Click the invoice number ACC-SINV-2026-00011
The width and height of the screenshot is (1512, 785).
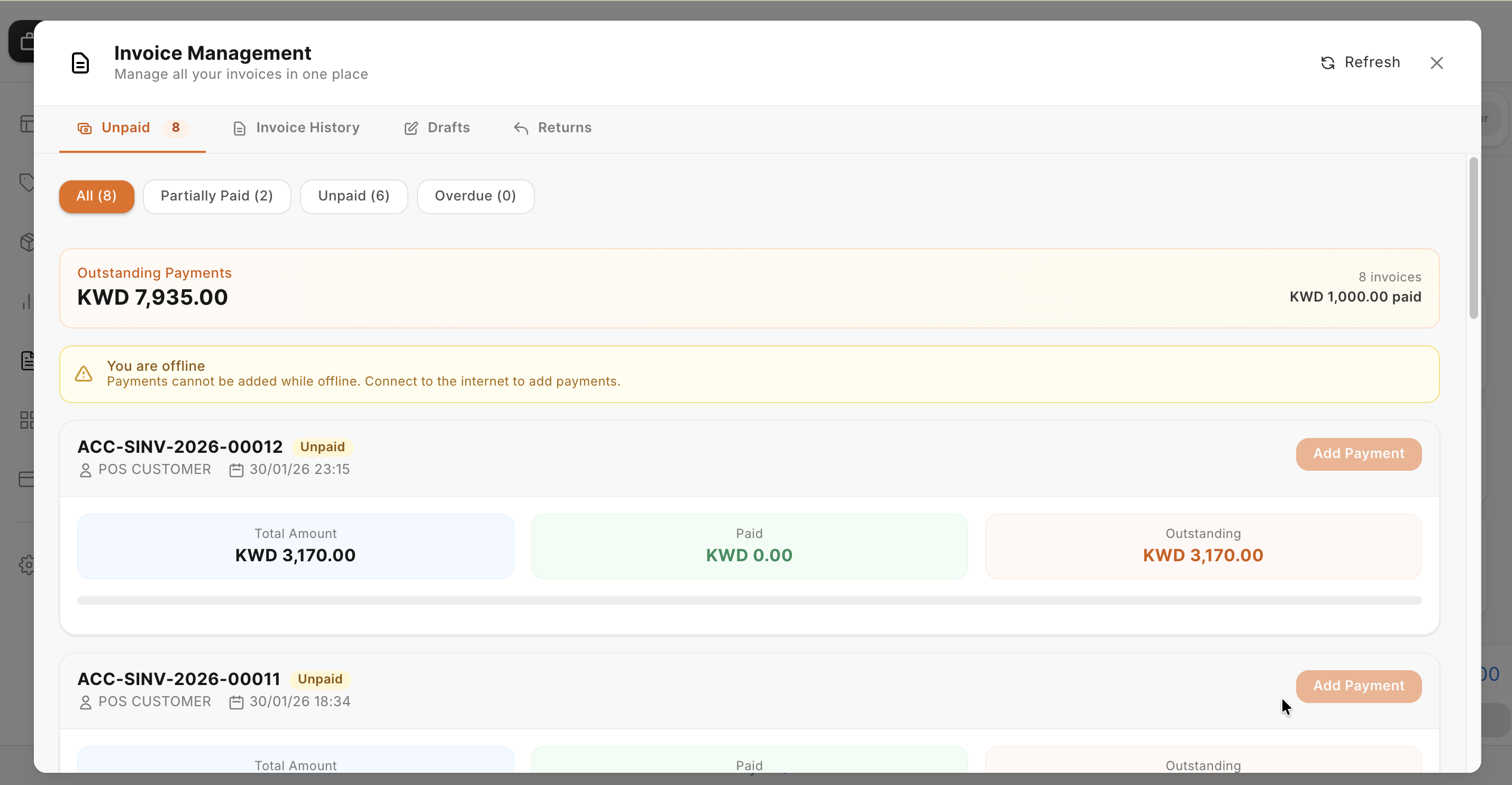(179, 679)
